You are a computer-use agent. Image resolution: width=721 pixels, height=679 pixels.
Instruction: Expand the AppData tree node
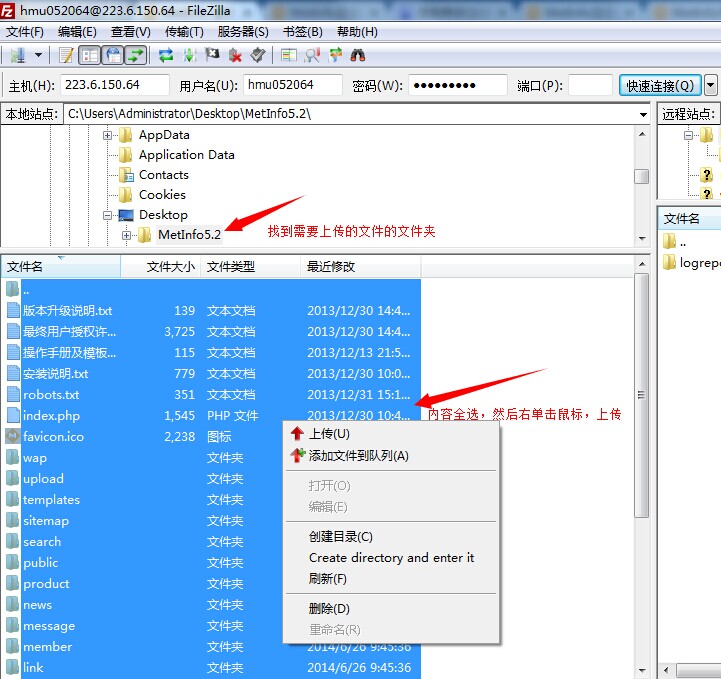[107, 135]
